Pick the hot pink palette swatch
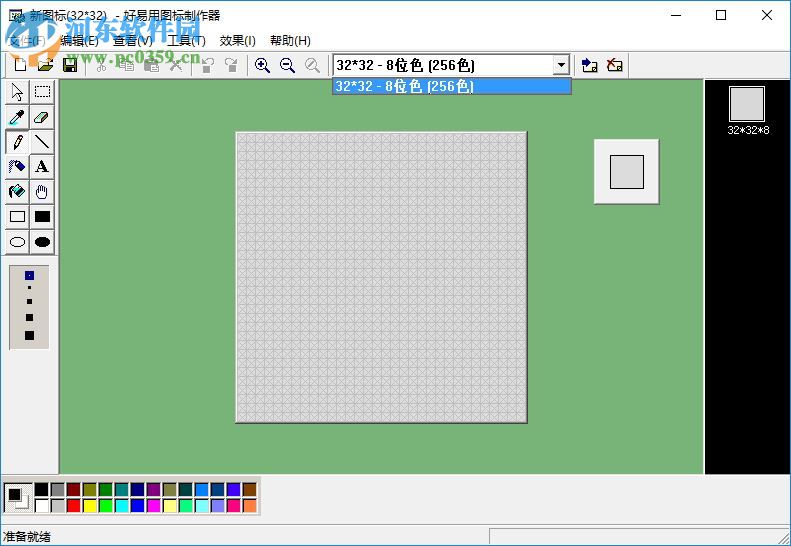This screenshot has height=546, width=791. (x=234, y=505)
